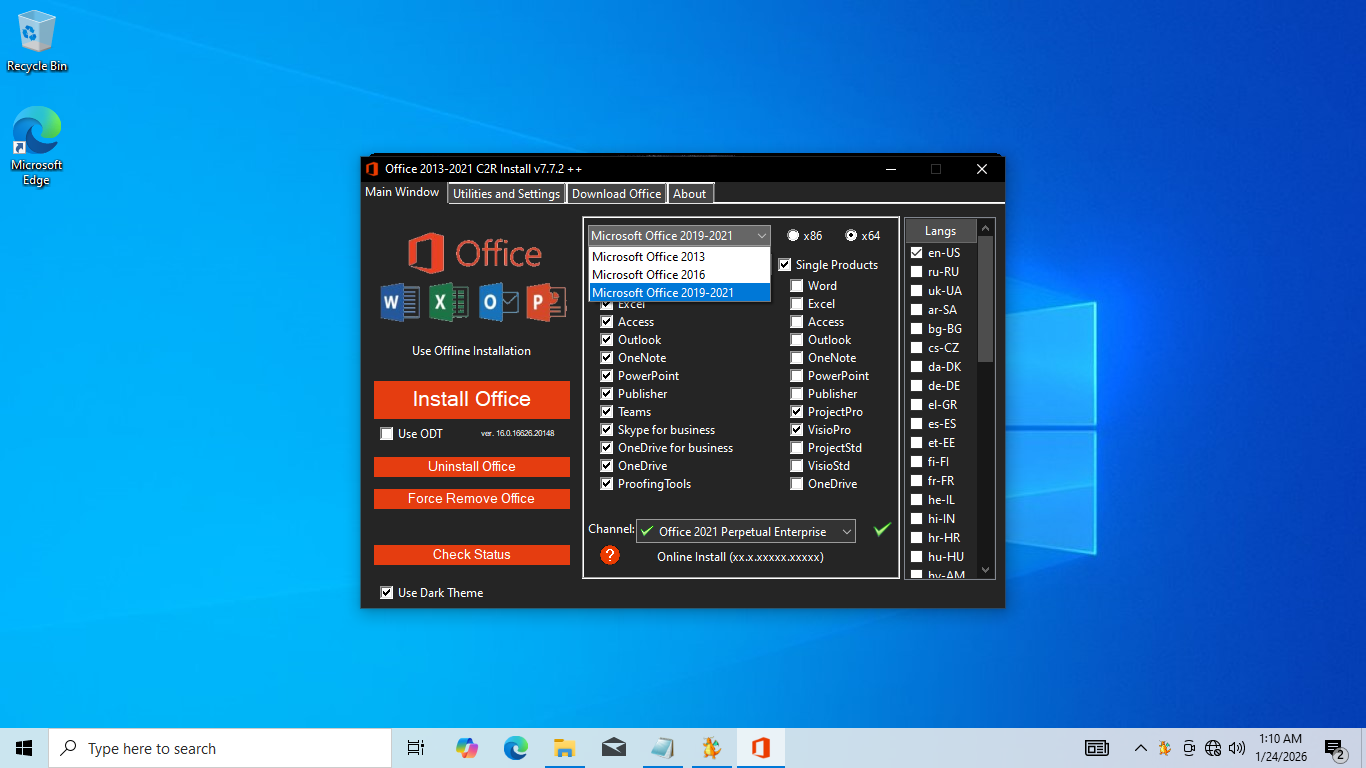1366x768 pixels.
Task: Check the ru-RU language checkbox
Action: pos(916,272)
